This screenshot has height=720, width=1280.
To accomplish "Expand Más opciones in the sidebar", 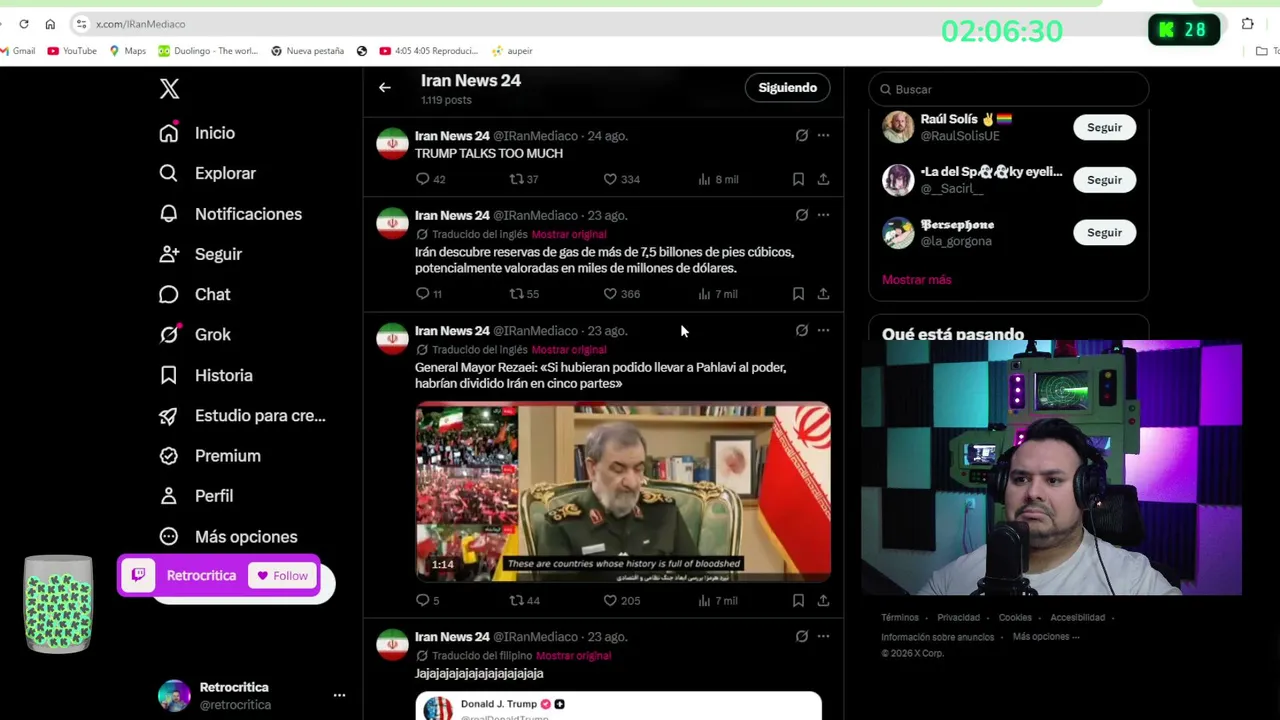I will tap(227, 537).
